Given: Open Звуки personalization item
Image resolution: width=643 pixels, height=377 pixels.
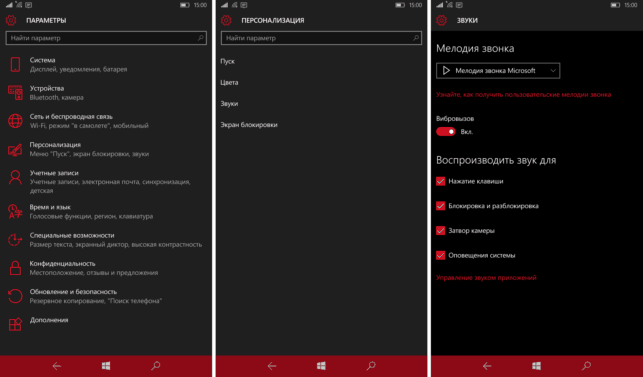Looking at the screenshot, I should click(x=229, y=104).
